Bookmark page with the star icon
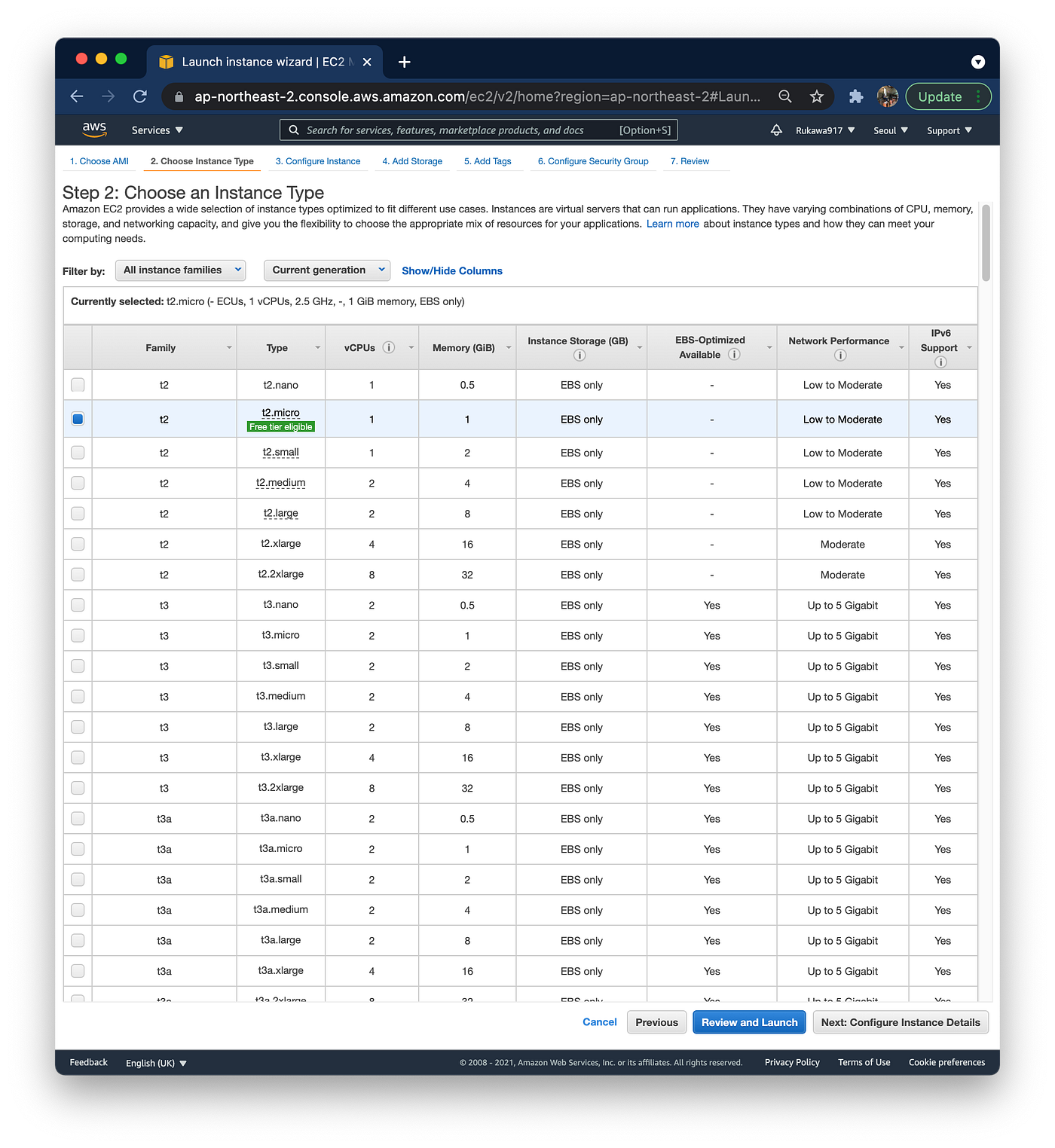 [816, 96]
